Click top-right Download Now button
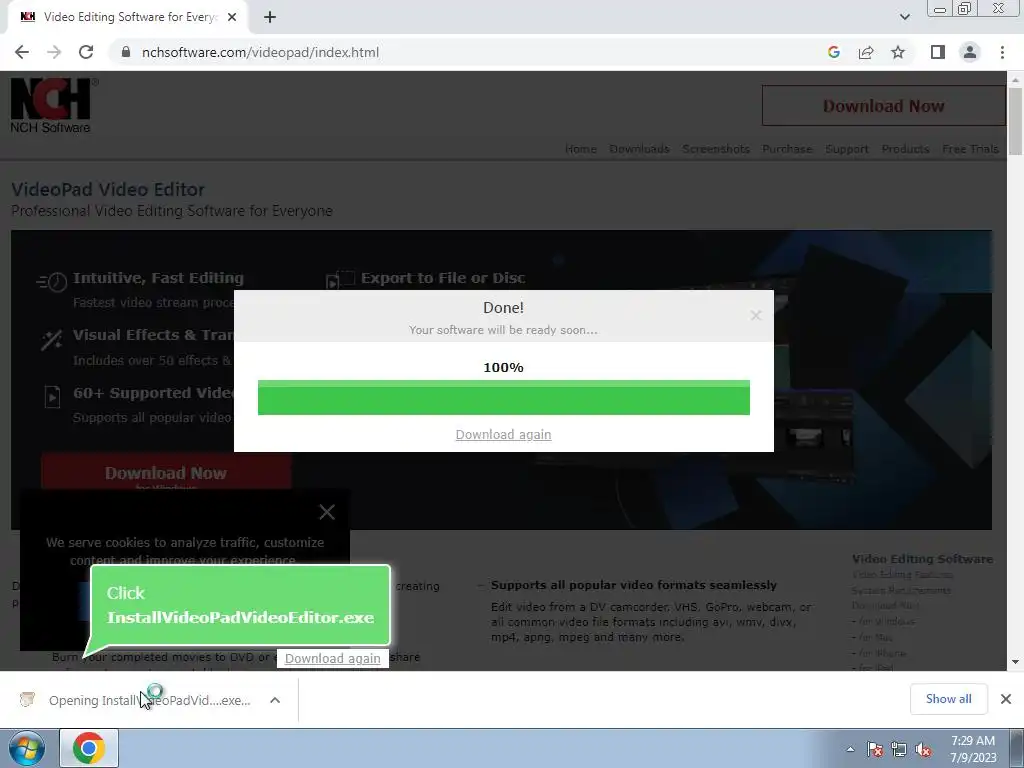1024x768 pixels. [x=883, y=106]
